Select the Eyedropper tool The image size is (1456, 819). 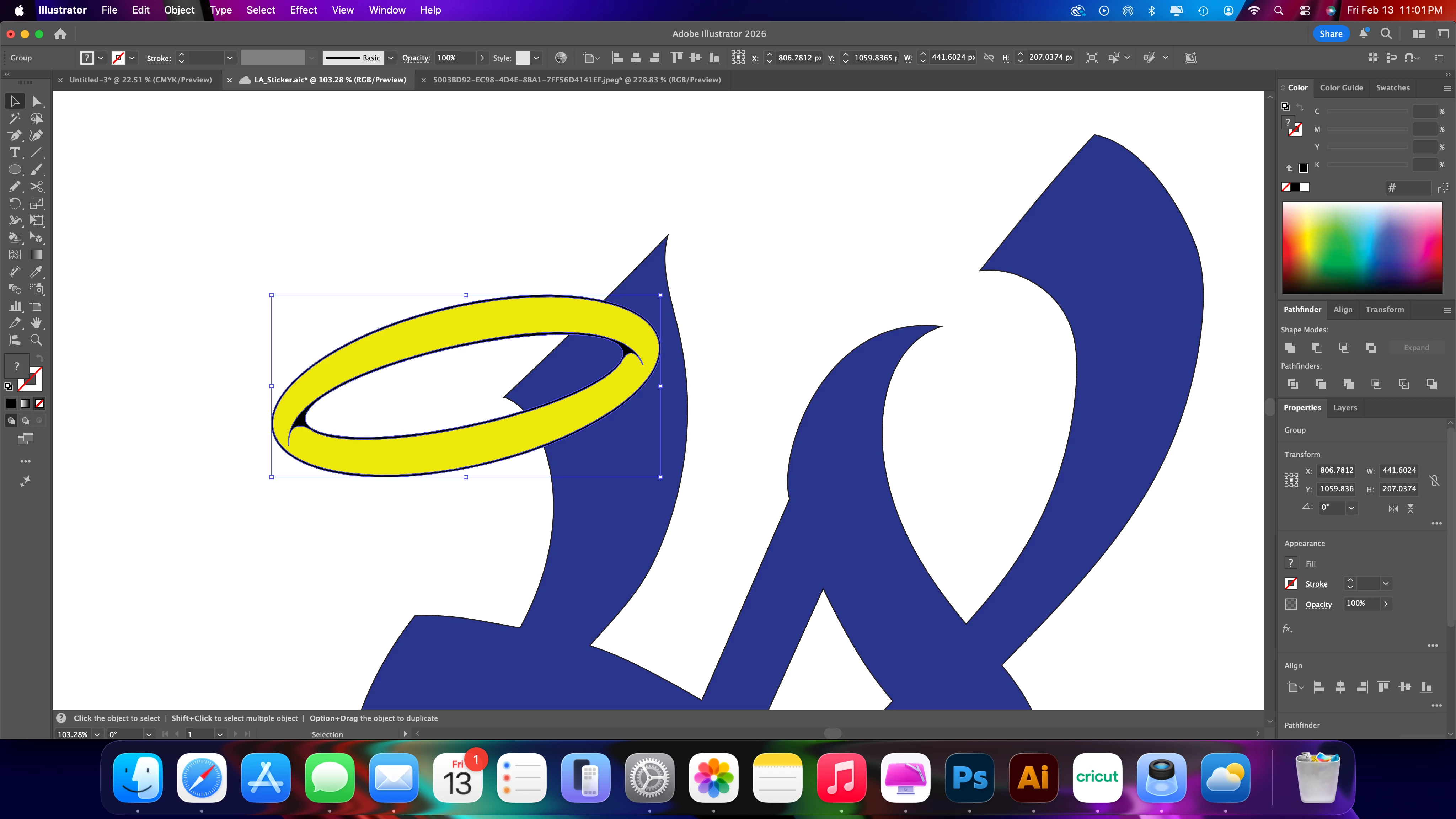(x=36, y=272)
